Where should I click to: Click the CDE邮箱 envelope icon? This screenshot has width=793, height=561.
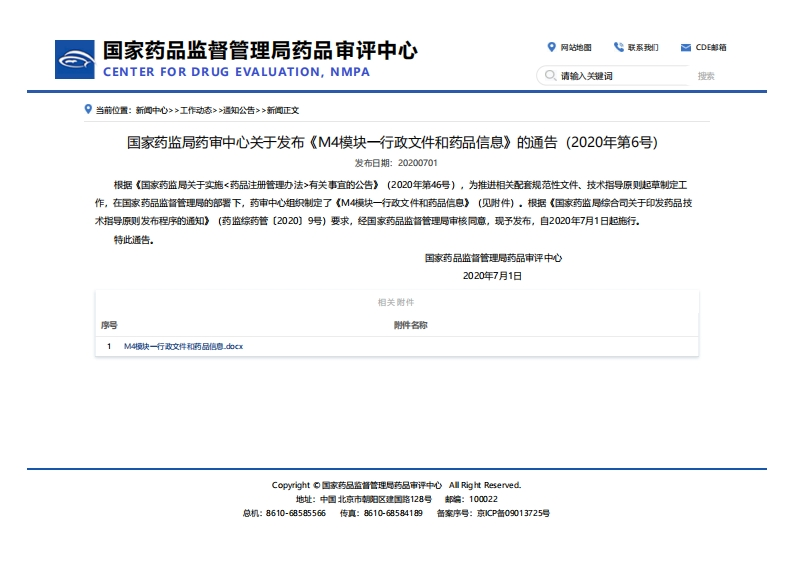(x=686, y=47)
